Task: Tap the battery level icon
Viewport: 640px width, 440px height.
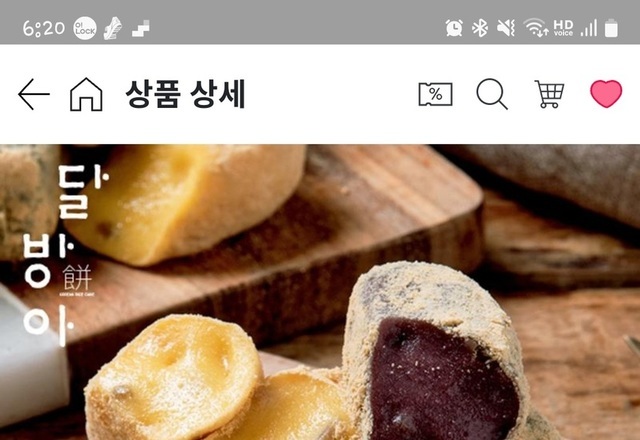Action: [611, 28]
